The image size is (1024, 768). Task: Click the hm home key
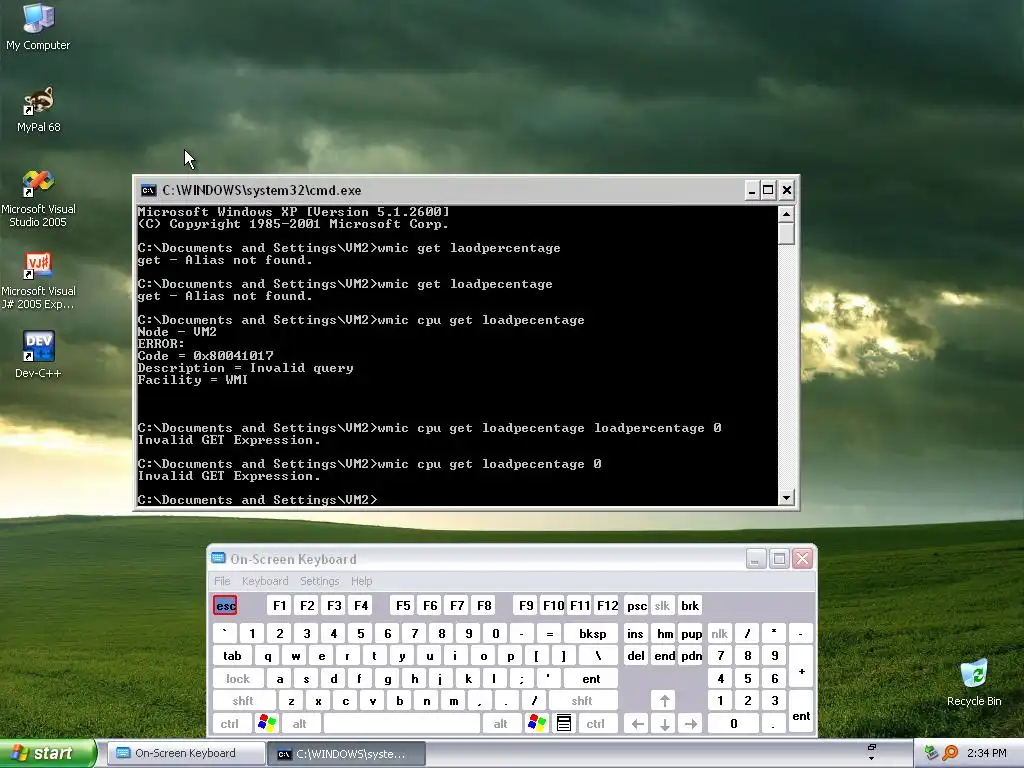point(664,633)
